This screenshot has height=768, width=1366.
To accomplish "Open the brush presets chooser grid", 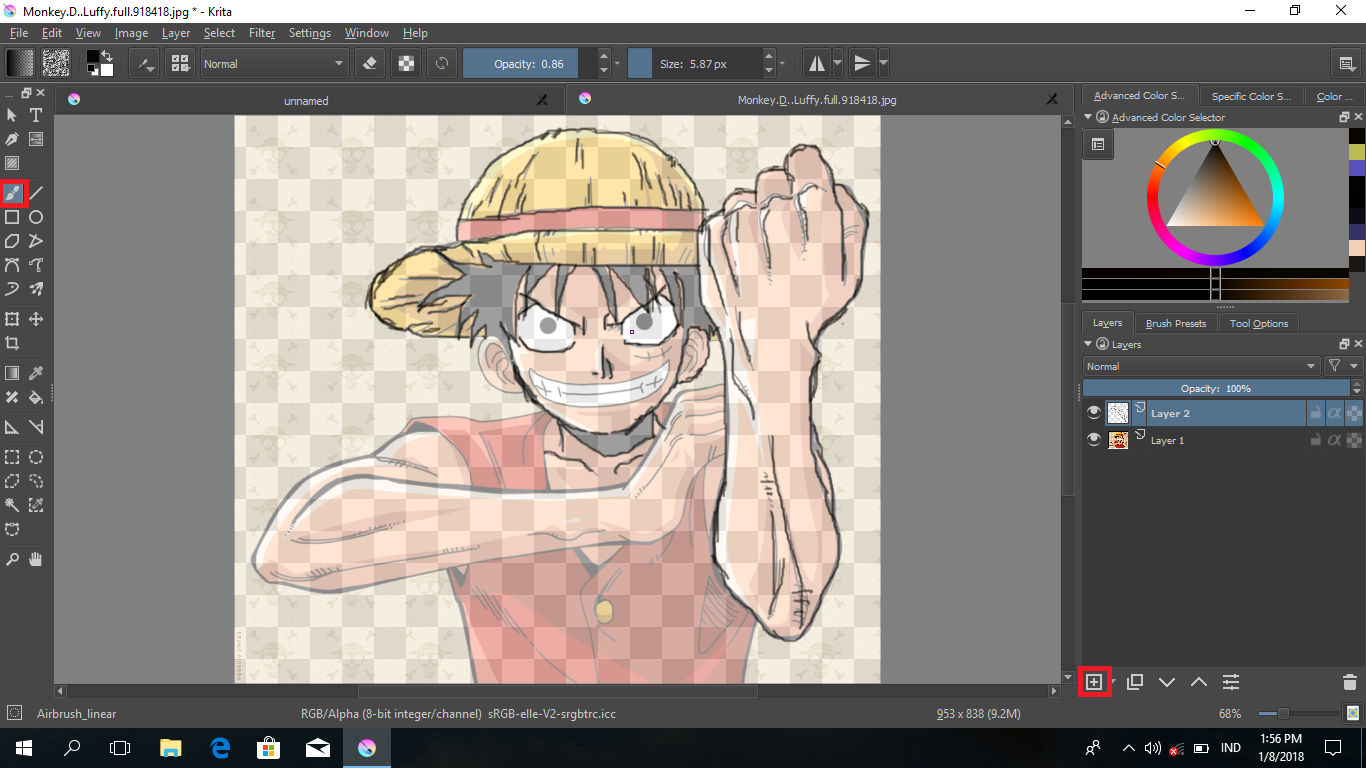I will click(181, 63).
